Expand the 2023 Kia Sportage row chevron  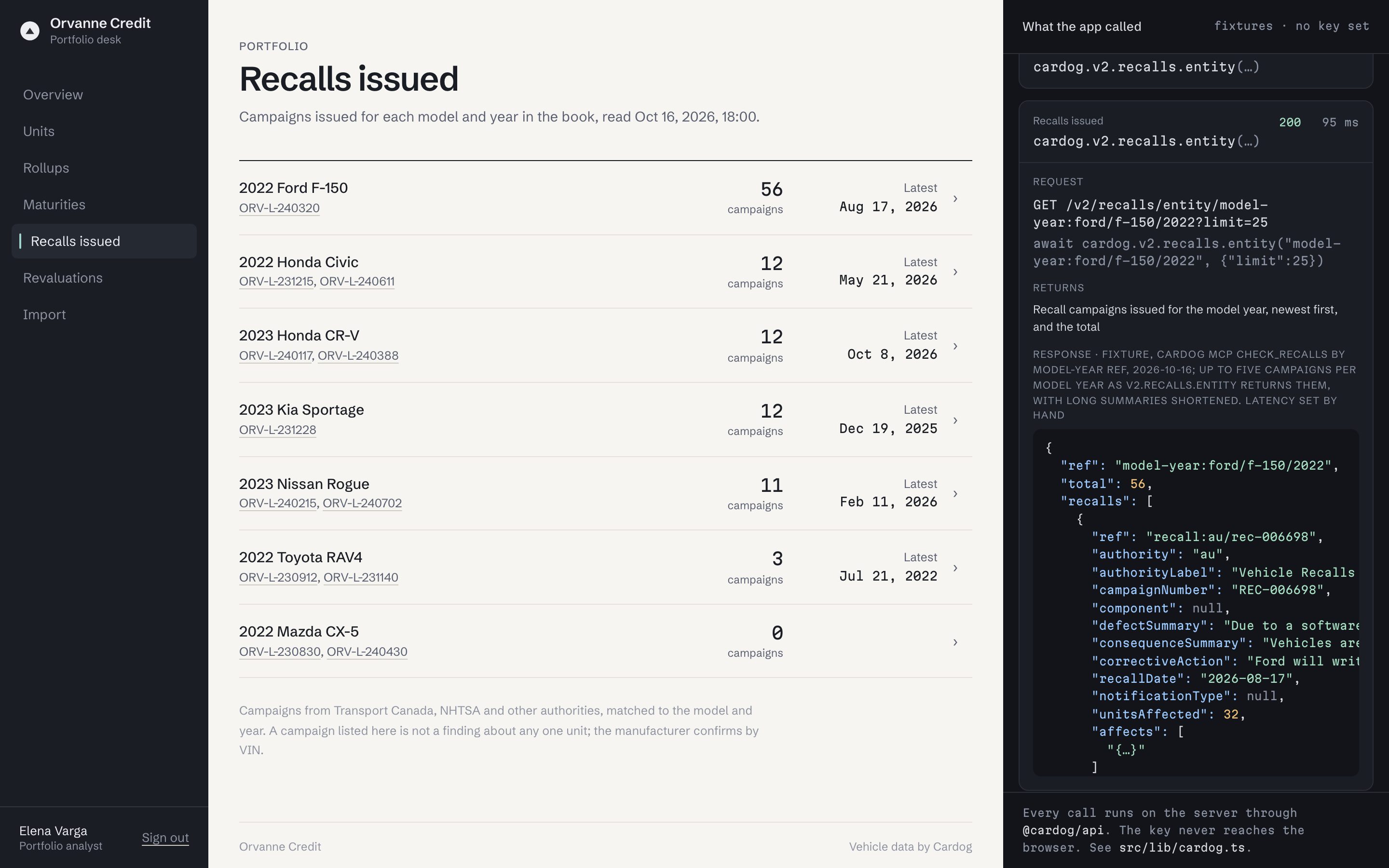click(955, 420)
